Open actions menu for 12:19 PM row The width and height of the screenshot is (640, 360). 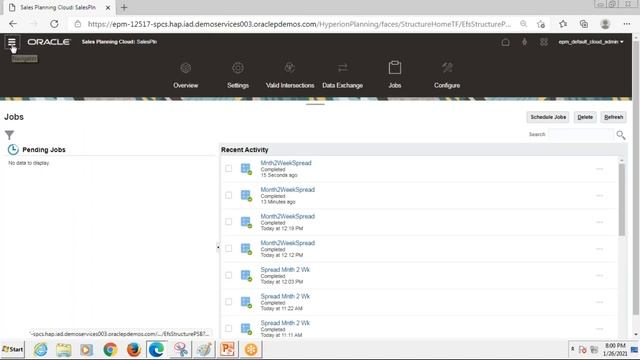coord(599,222)
